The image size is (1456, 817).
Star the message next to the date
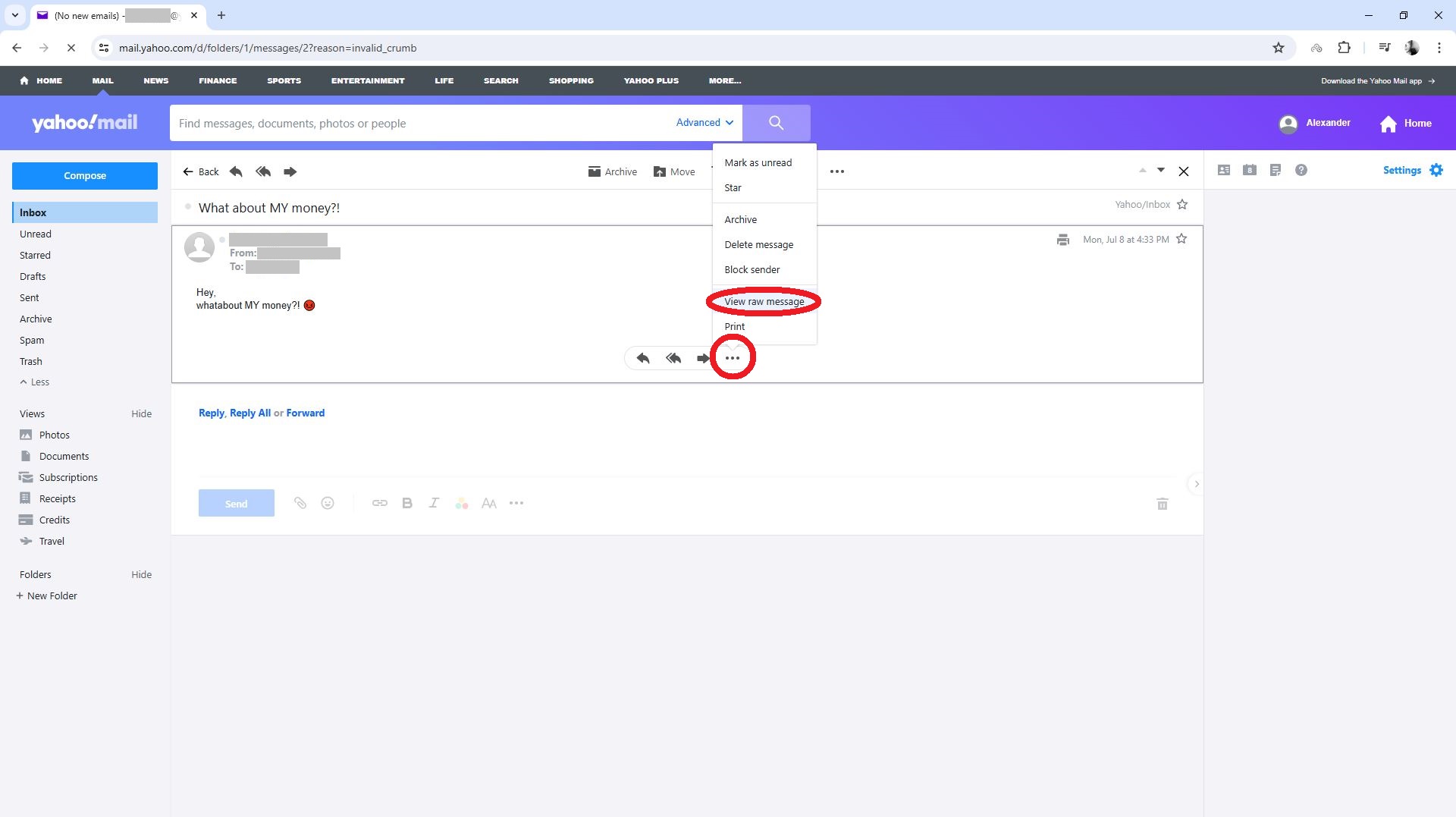[1181, 239]
